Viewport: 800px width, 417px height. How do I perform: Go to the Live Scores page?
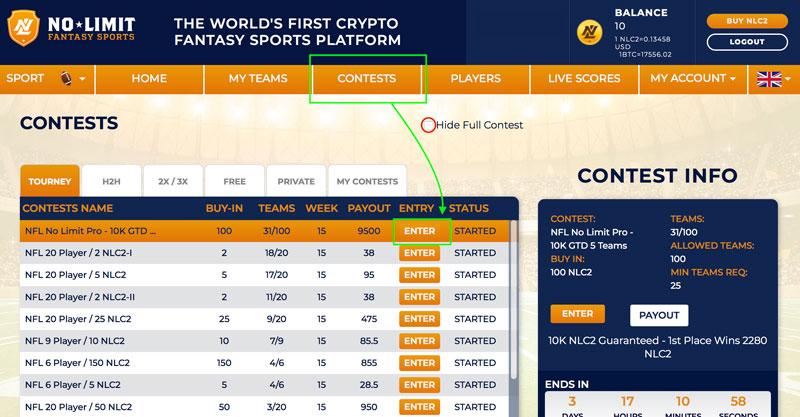coord(585,78)
